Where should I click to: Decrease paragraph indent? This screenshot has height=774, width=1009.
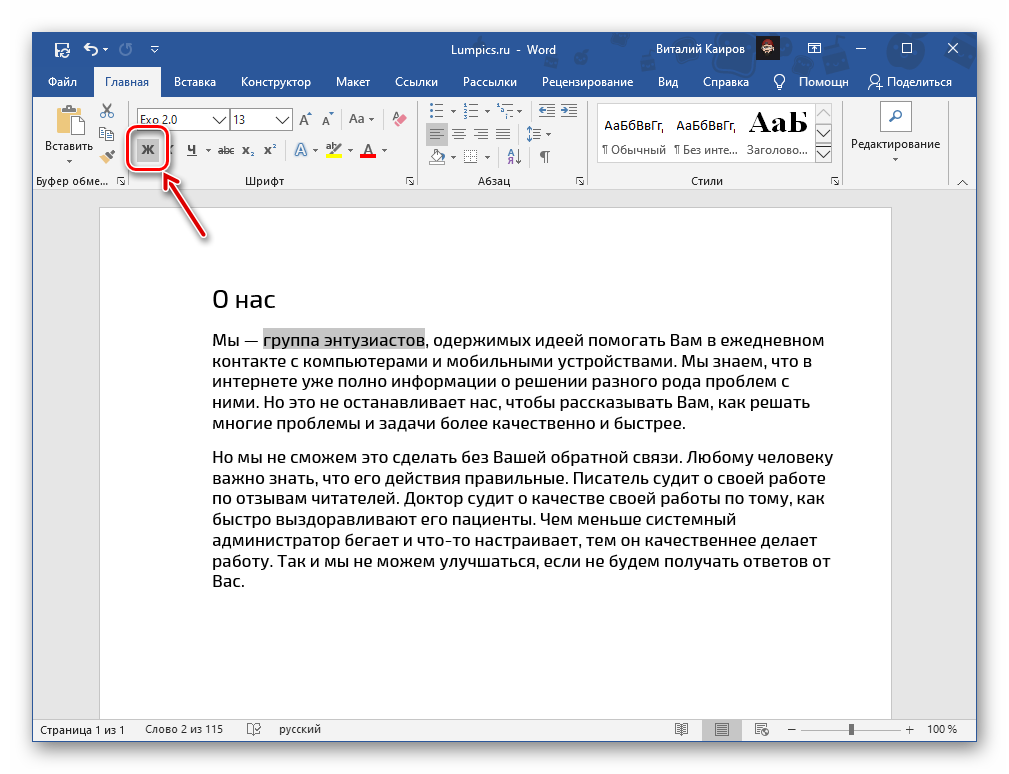point(547,111)
